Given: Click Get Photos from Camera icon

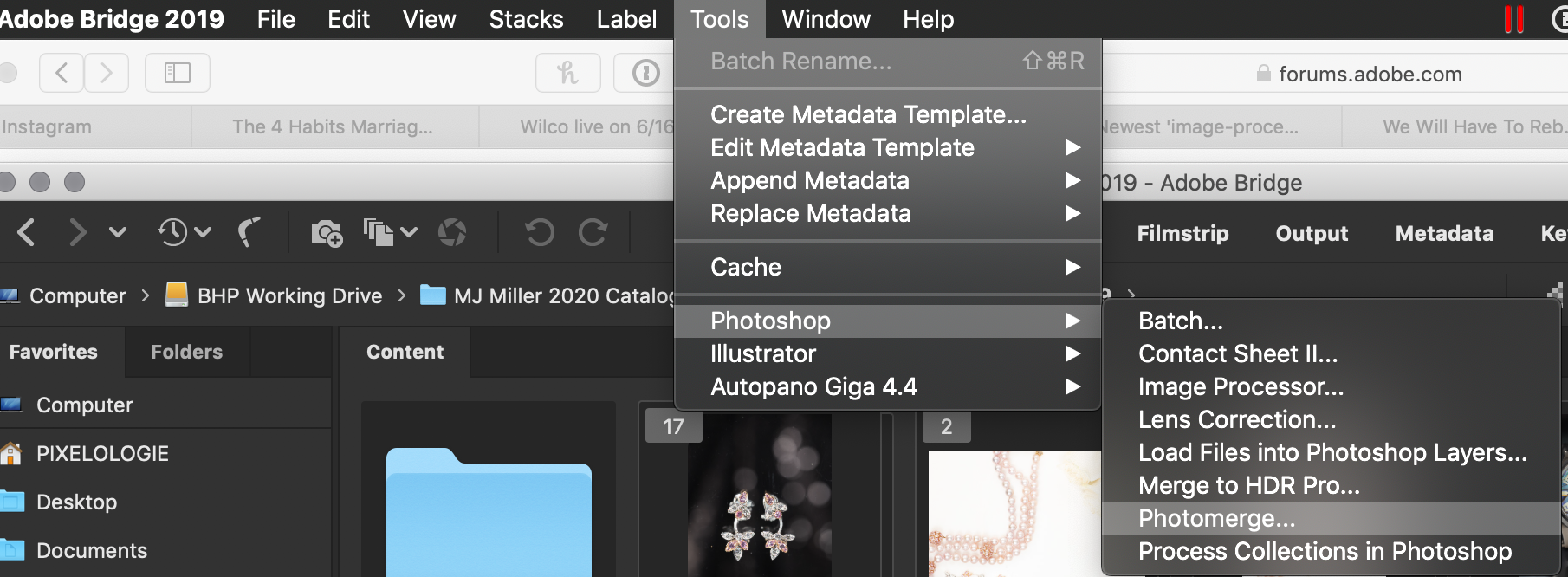Looking at the screenshot, I should (327, 232).
